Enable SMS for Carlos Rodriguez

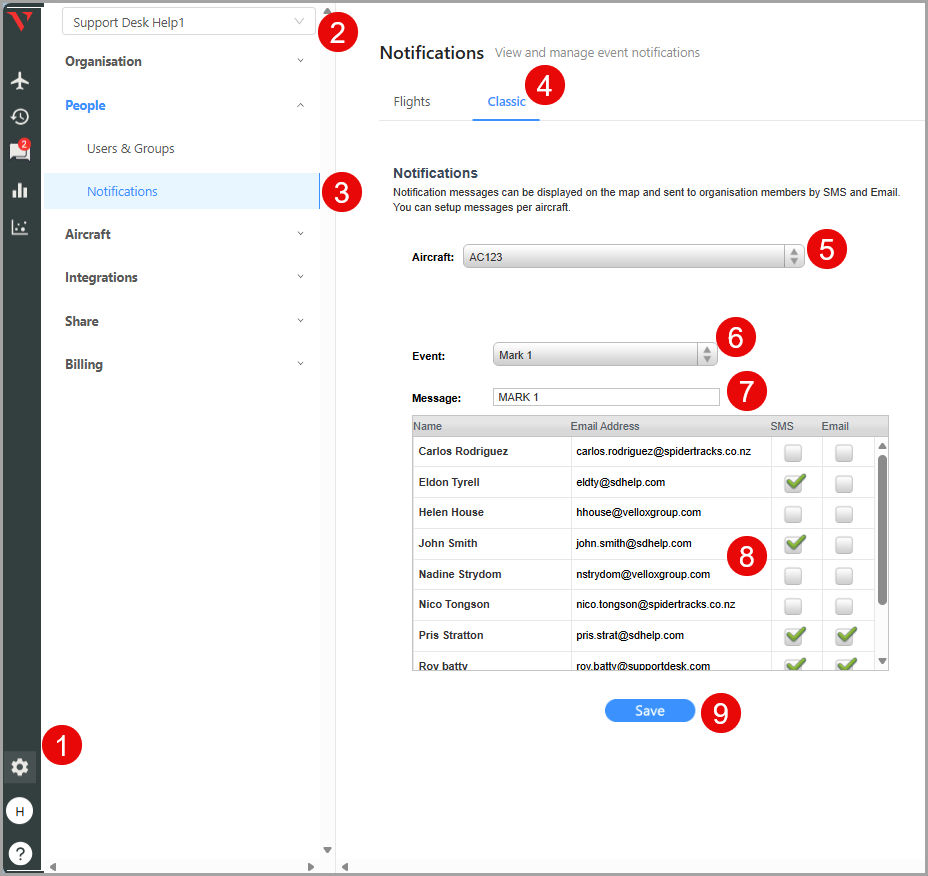(x=793, y=453)
